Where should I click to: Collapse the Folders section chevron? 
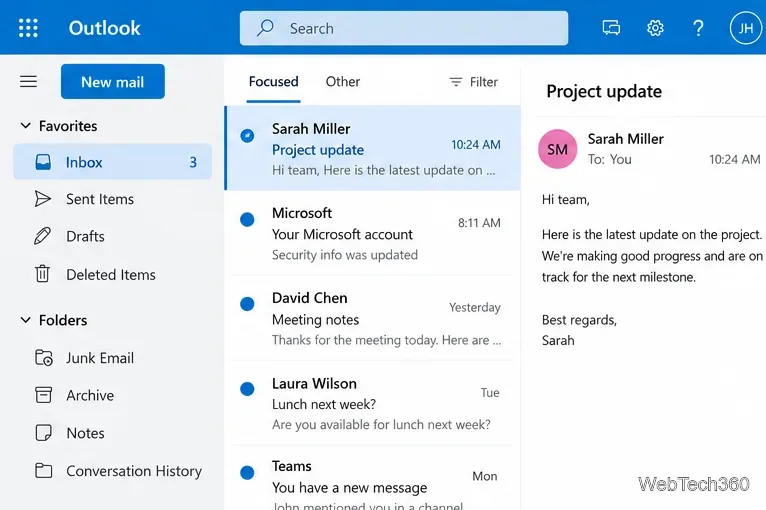point(25,320)
